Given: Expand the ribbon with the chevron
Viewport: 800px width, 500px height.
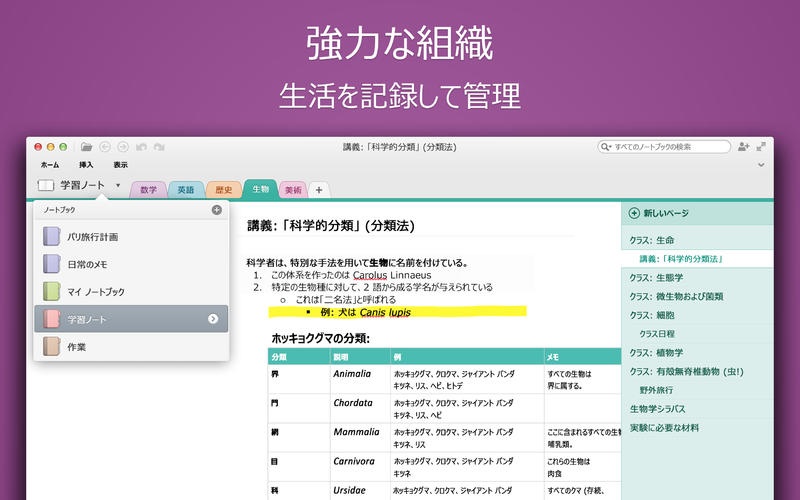Looking at the screenshot, I should (761, 165).
